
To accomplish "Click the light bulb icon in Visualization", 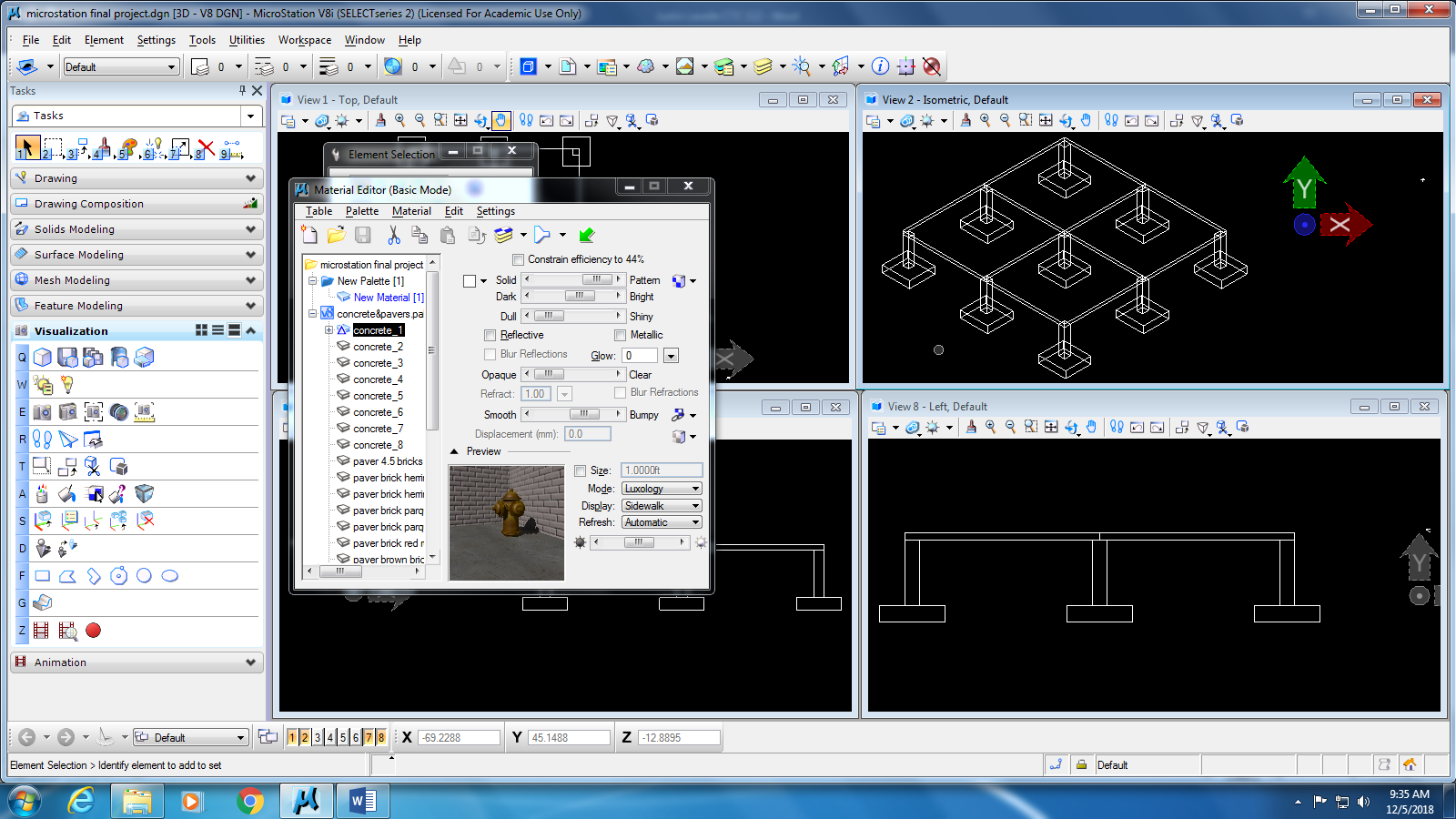I will 66,384.
